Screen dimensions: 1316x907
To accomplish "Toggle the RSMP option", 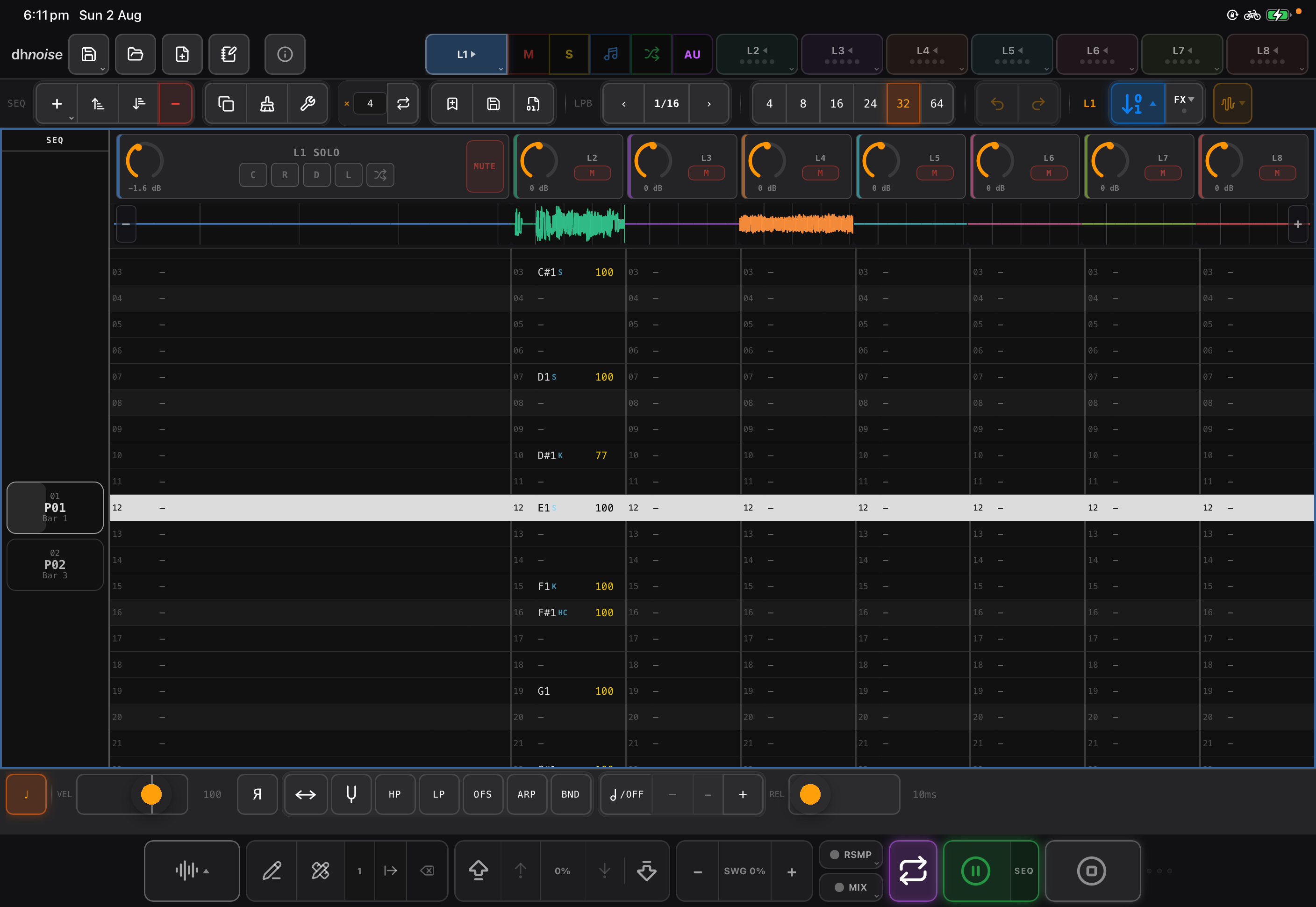I will tap(850, 854).
